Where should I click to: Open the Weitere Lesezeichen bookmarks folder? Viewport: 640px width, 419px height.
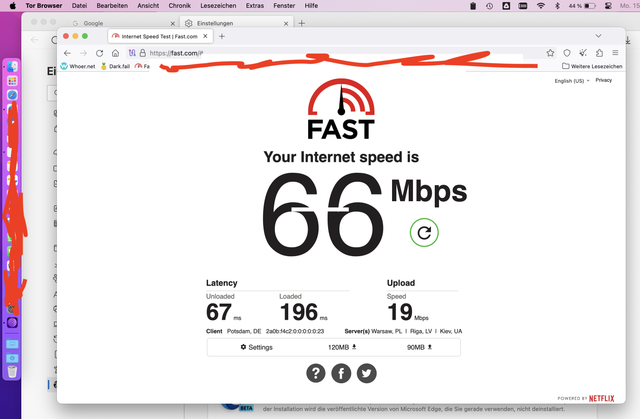tap(592, 66)
